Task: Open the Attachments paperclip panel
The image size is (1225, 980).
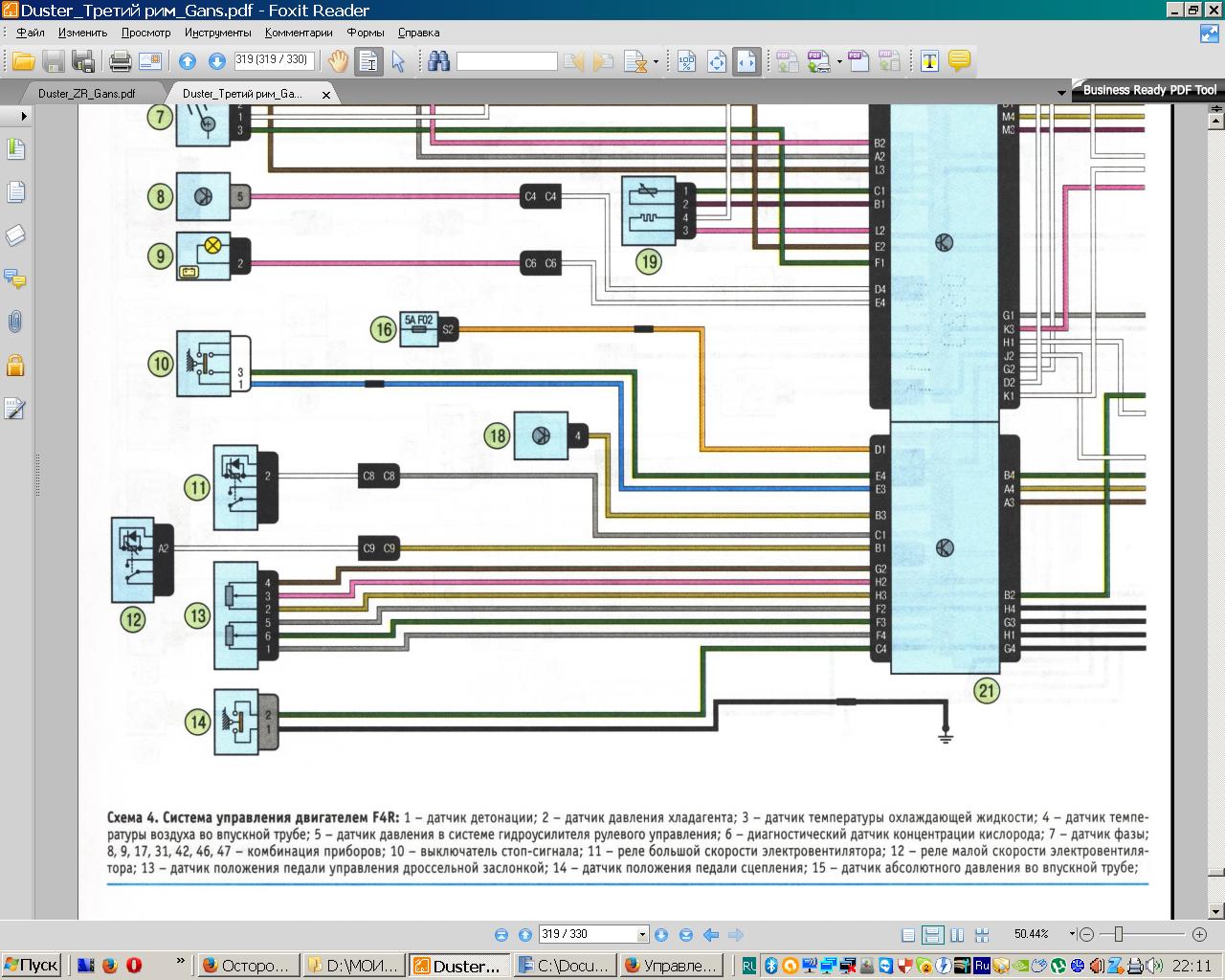Action: 14,322
